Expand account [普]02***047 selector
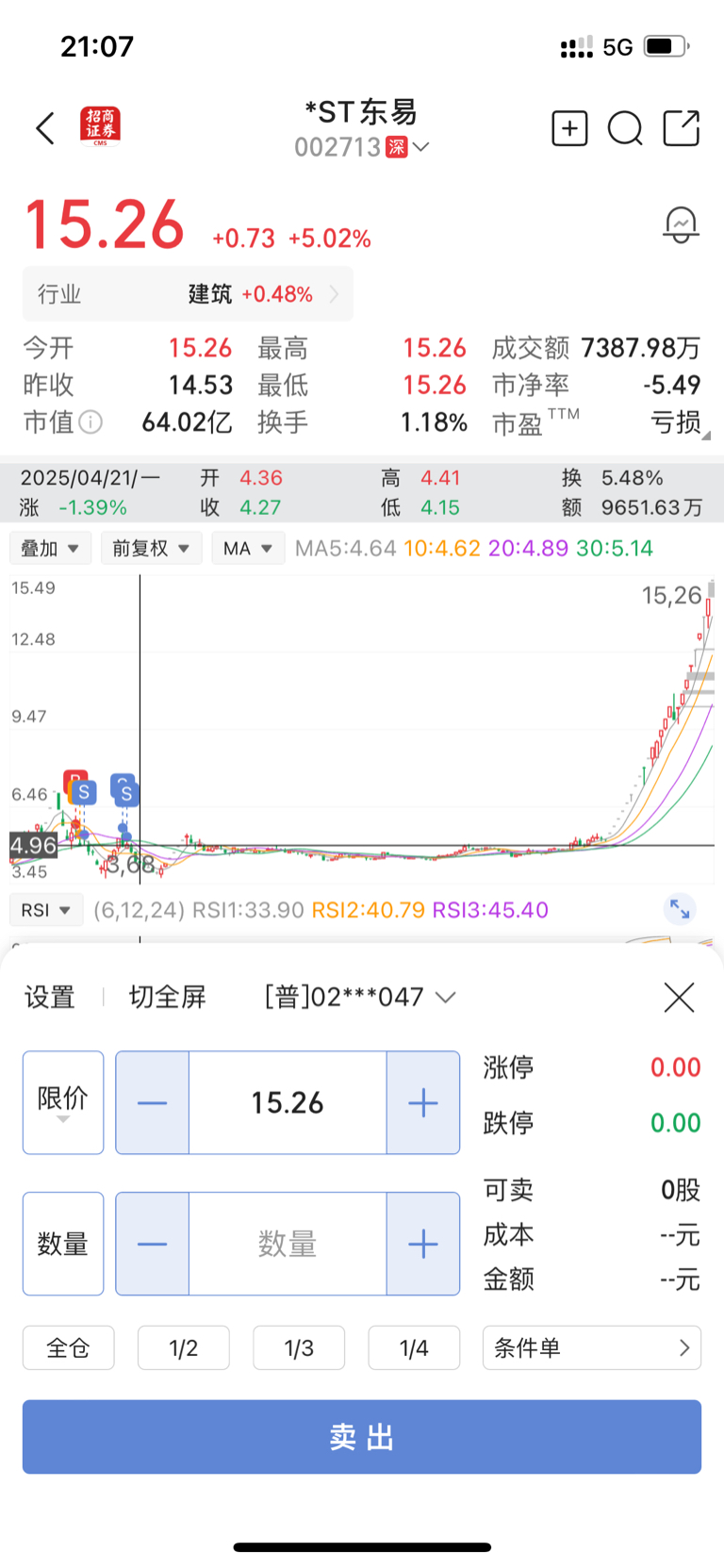The height and width of the screenshot is (1568, 724). tap(360, 997)
